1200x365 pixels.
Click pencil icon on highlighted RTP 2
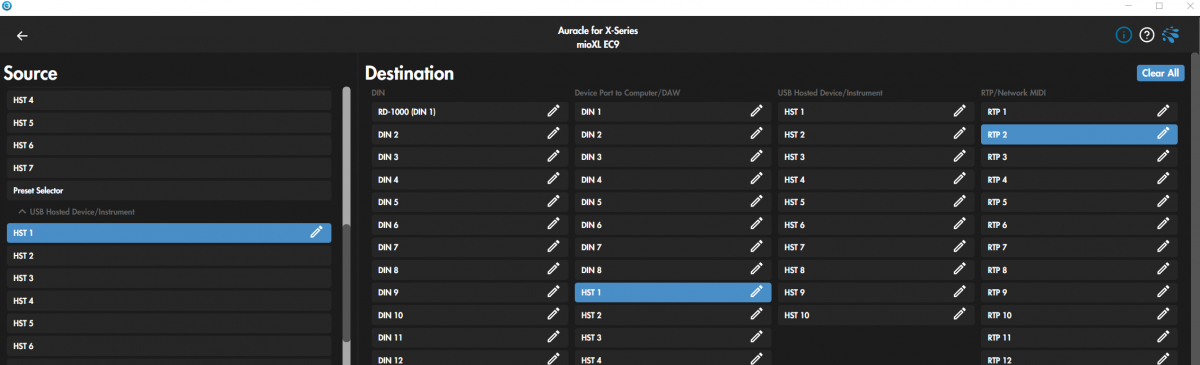(x=1163, y=134)
